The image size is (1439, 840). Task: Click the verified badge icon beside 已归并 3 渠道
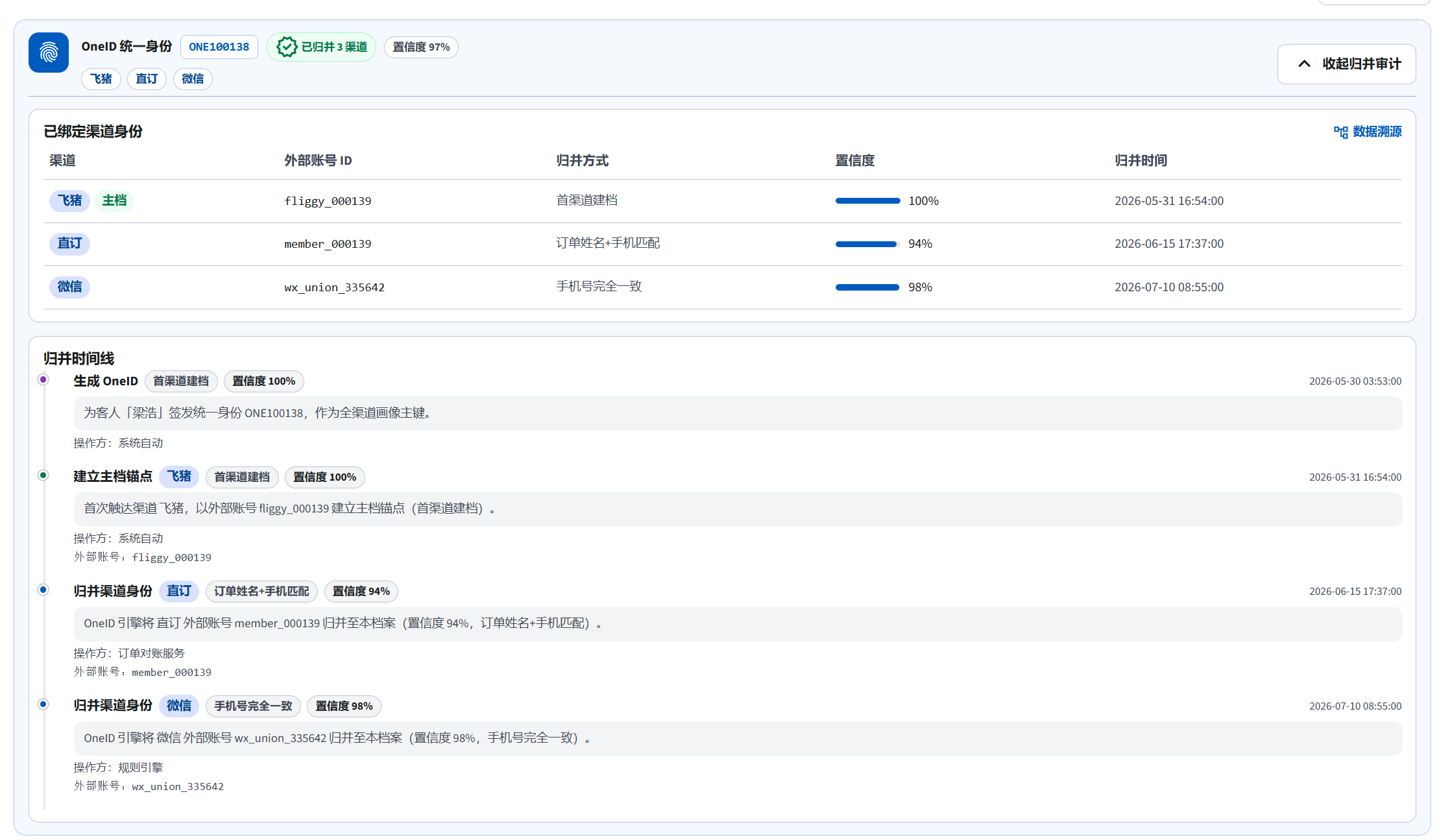(x=286, y=47)
